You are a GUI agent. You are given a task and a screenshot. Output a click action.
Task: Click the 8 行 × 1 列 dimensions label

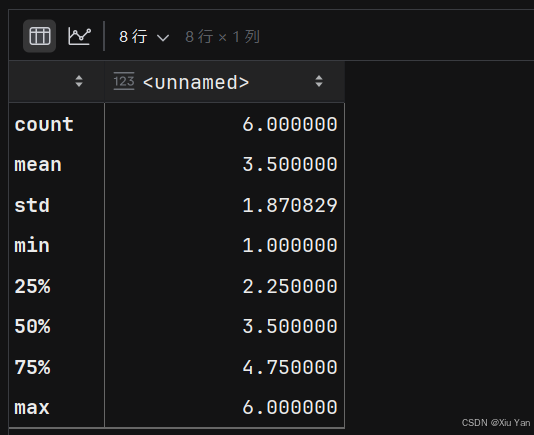pos(222,36)
